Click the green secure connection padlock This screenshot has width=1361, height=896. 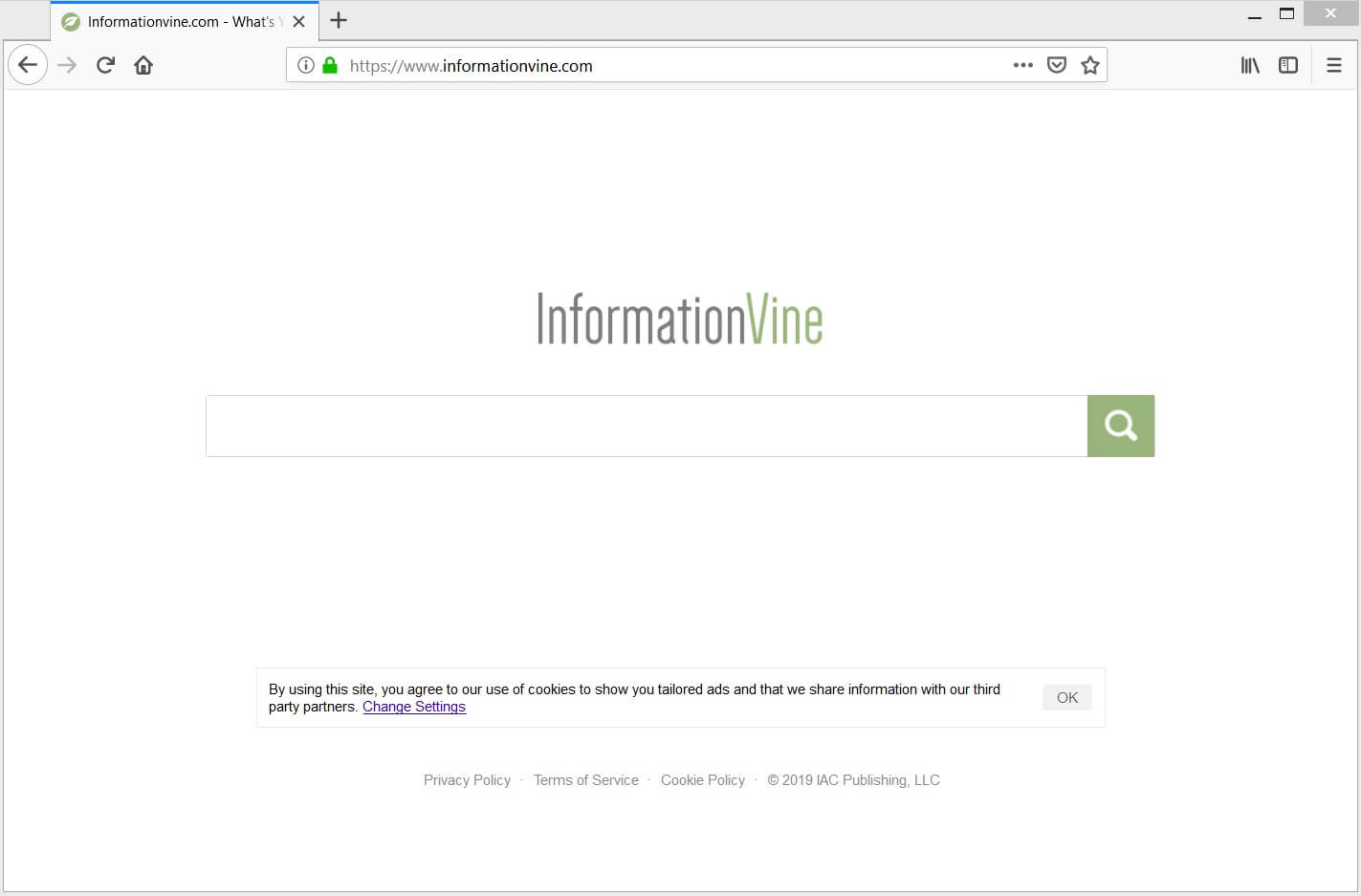coord(330,65)
